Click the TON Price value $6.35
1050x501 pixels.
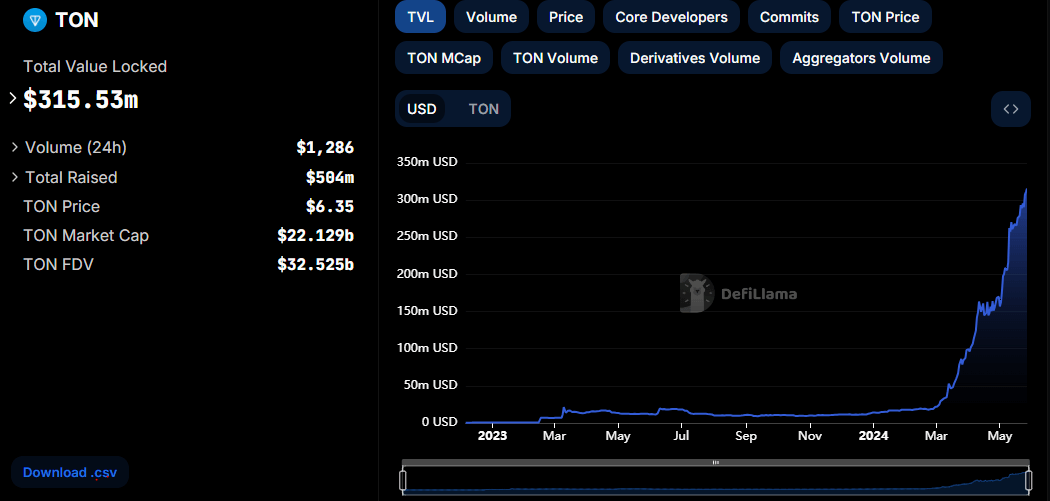coord(330,206)
